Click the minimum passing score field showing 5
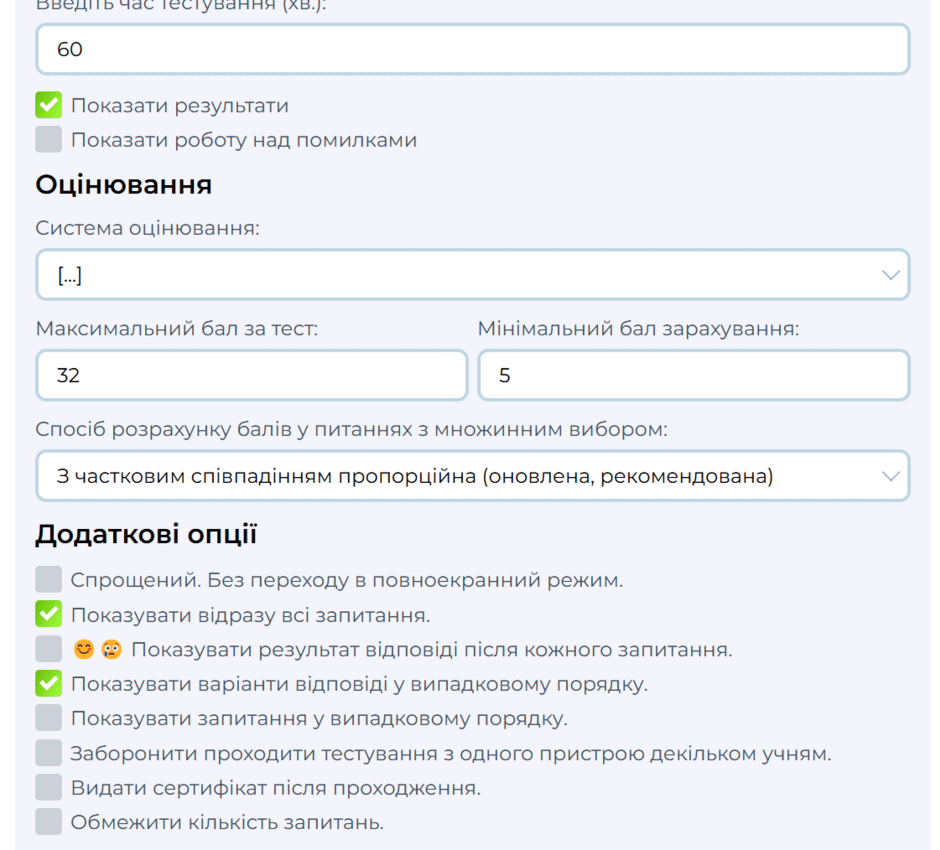 coord(694,375)
